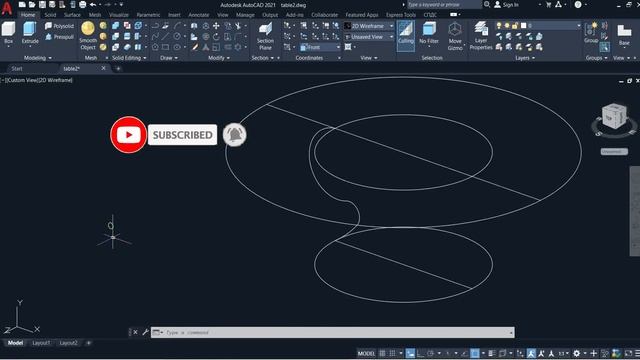Choose the Presspull tool
640x360 pixels.
tap(60, 37)
